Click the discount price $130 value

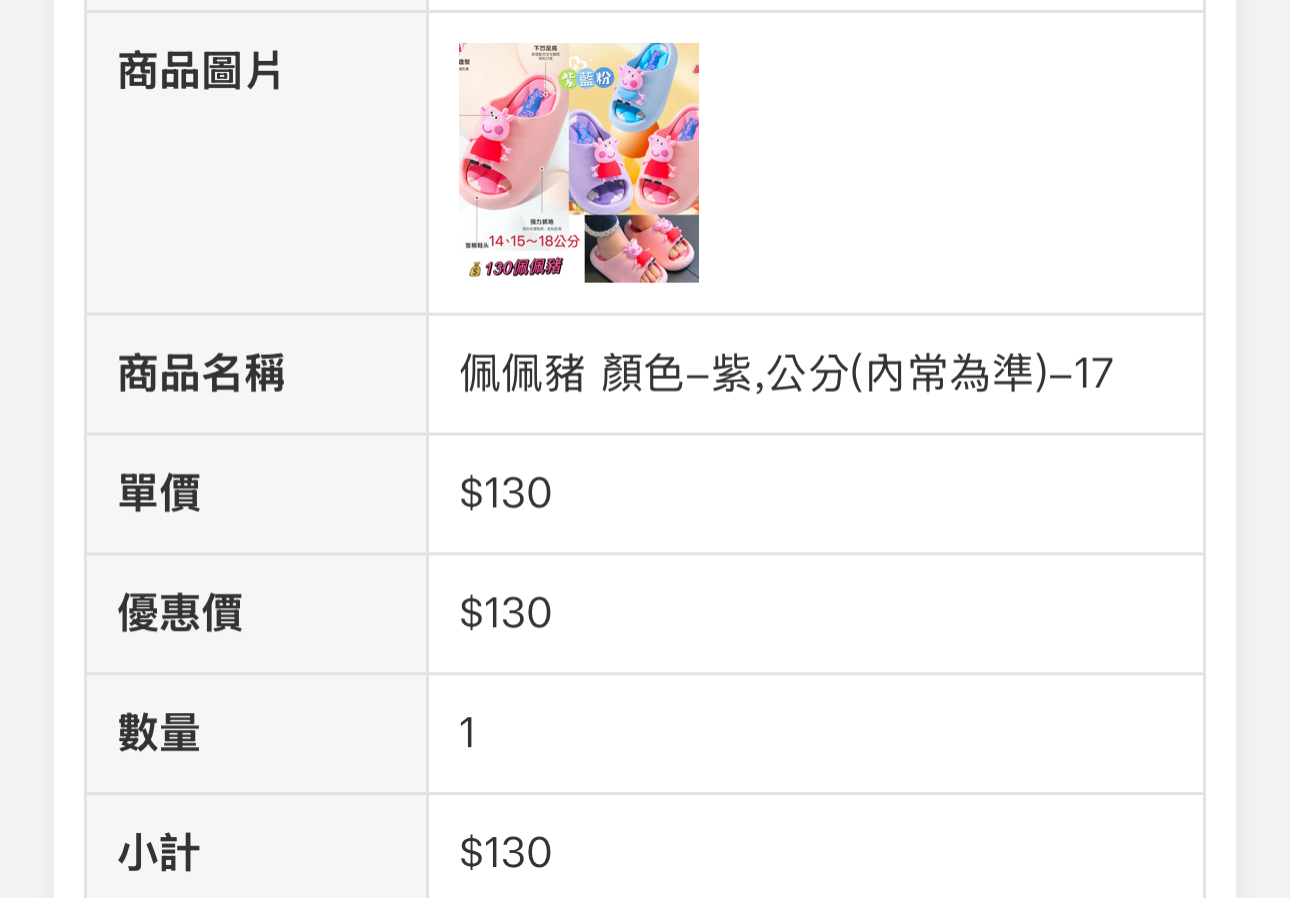[506, 613]
